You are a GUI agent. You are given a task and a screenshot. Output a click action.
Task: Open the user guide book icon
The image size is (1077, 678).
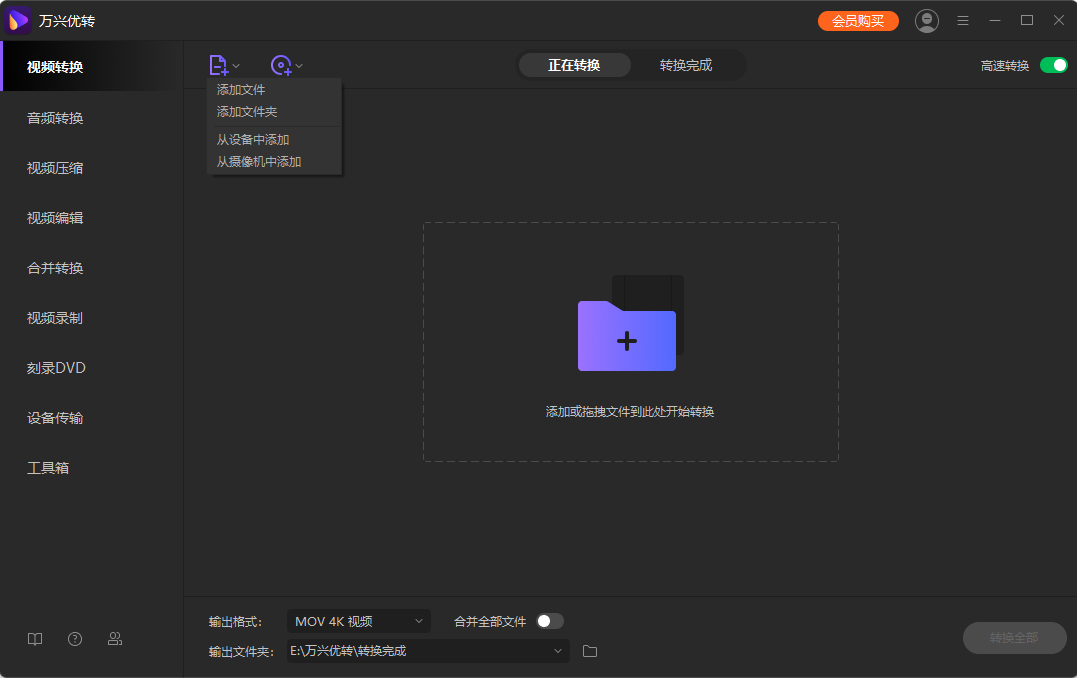pyautogui.click(x=35, y=639)
